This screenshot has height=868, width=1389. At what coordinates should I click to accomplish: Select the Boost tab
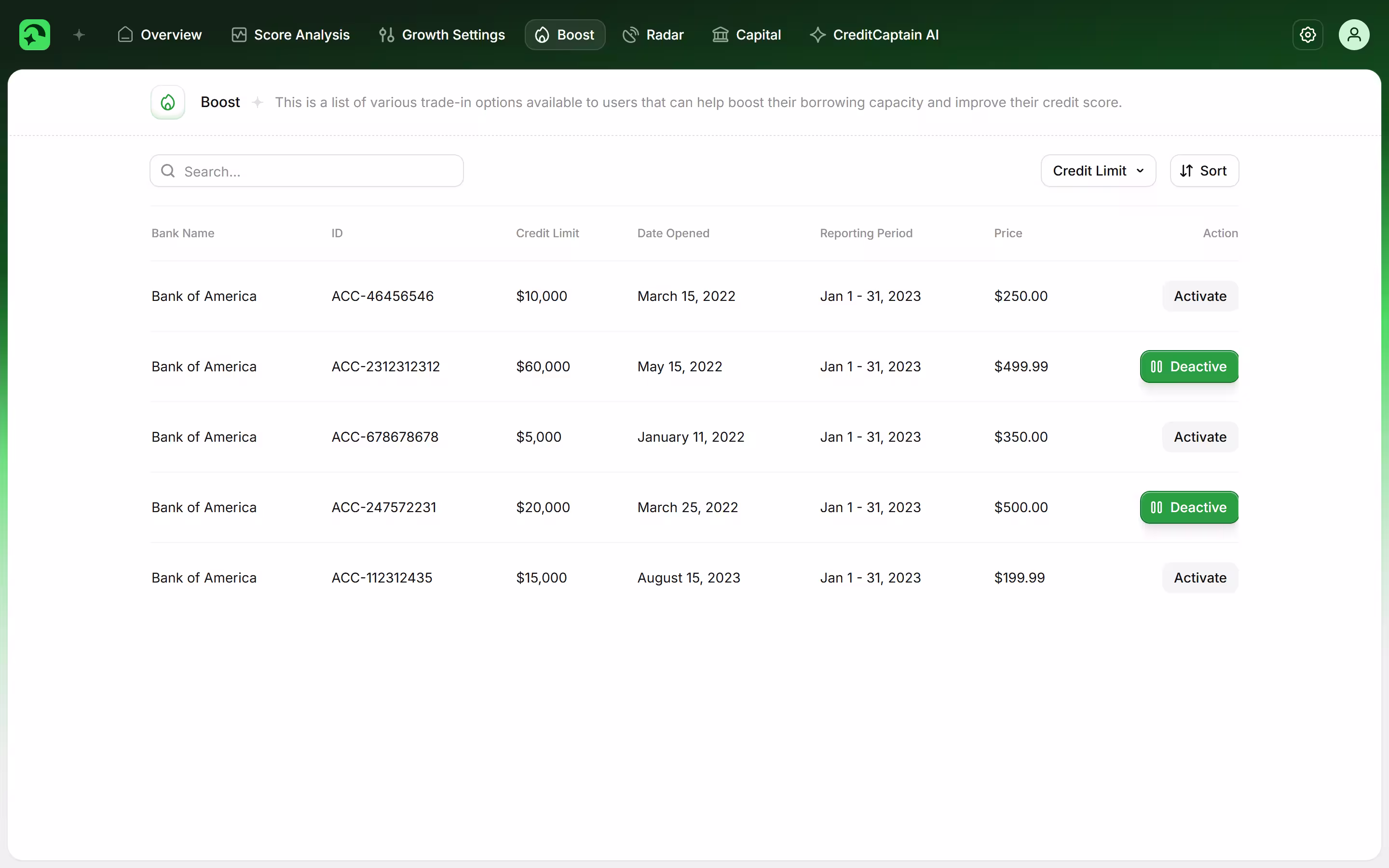click(565, 34)
